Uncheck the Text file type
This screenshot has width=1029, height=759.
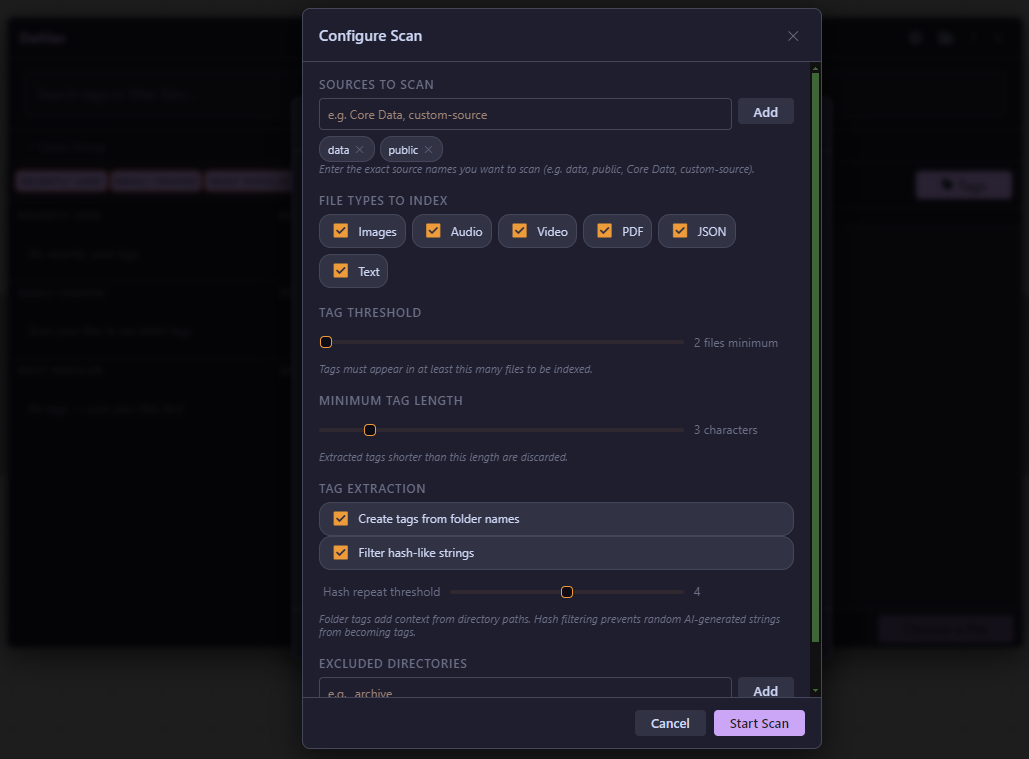click(x=341, y=271)
